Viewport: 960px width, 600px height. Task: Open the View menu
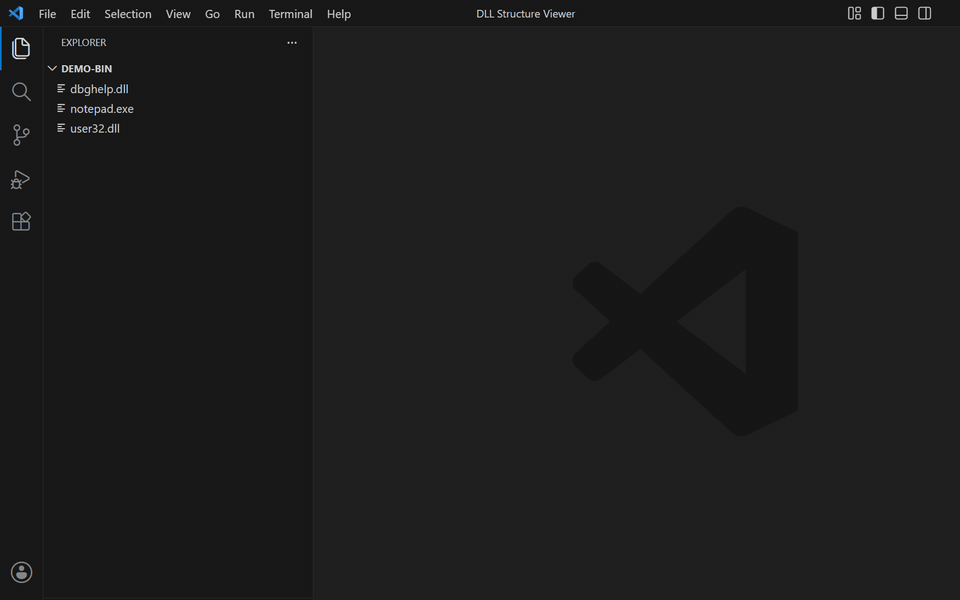coord(178,13)
